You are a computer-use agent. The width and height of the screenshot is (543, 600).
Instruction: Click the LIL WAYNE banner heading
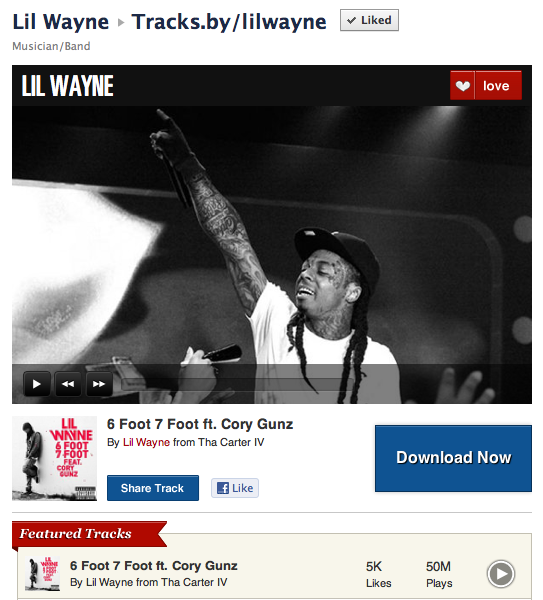coord(67,86)
